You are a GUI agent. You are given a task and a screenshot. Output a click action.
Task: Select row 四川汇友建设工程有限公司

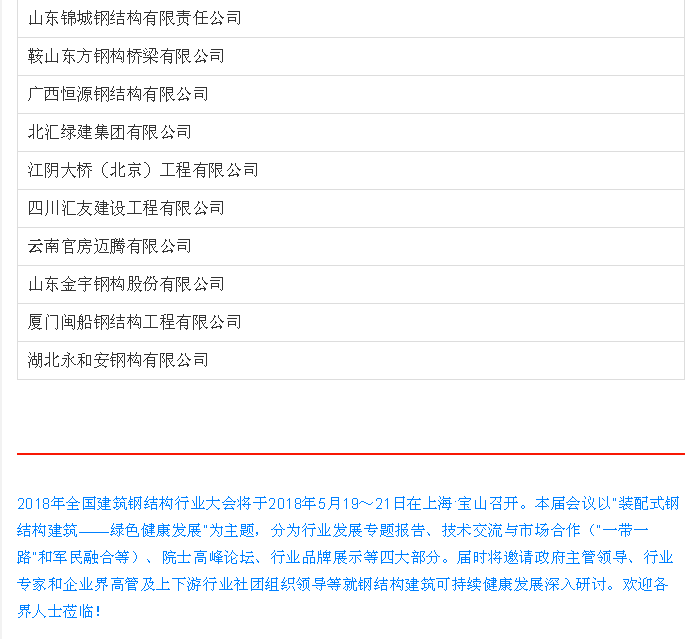pyautogui.click(x=350, y=209)
